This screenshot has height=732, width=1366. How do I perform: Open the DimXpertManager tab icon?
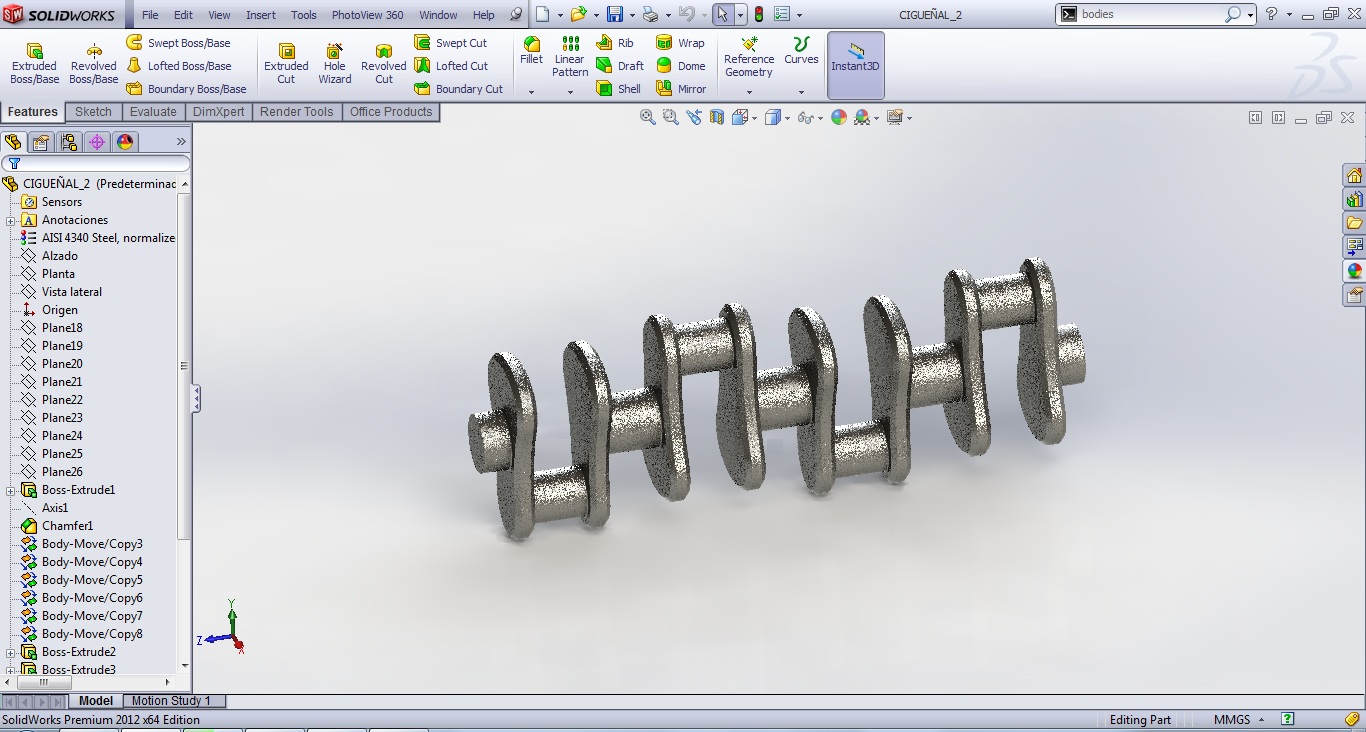(97, 142)
